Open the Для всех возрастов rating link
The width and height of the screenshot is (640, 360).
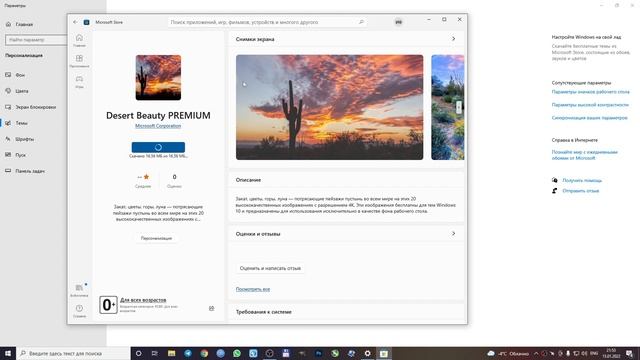pyautogui.click(x=143, y=300)
